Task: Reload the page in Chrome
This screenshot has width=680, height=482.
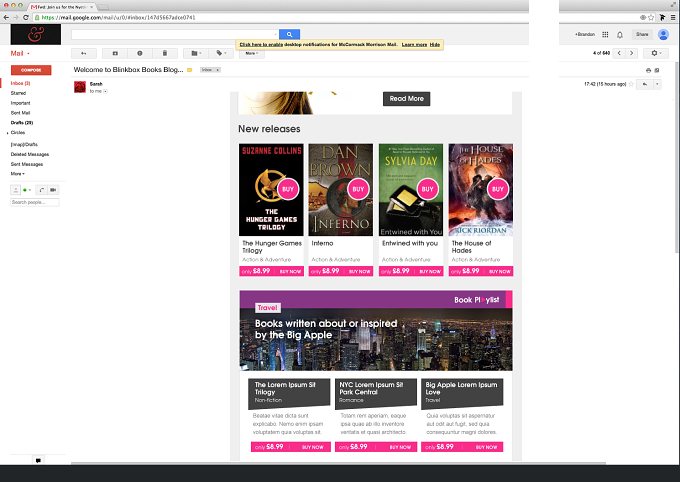Action: (26, 18)
